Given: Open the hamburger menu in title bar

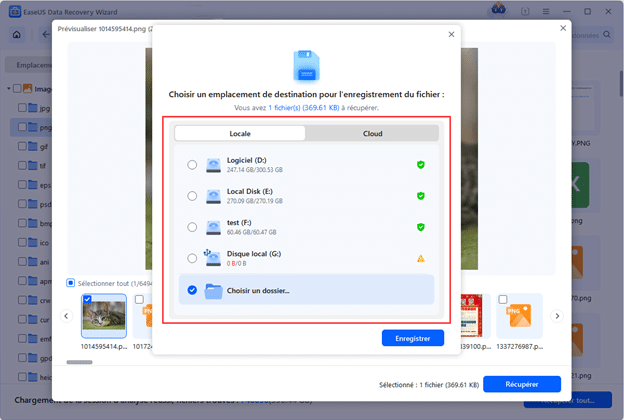Looking at the screenshot, I should [546, 12].
